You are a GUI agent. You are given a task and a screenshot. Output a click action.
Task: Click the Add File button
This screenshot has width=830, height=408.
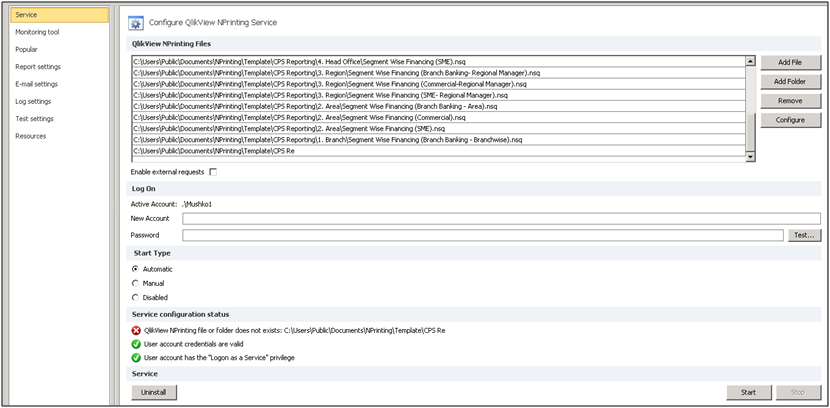(790, 62)
